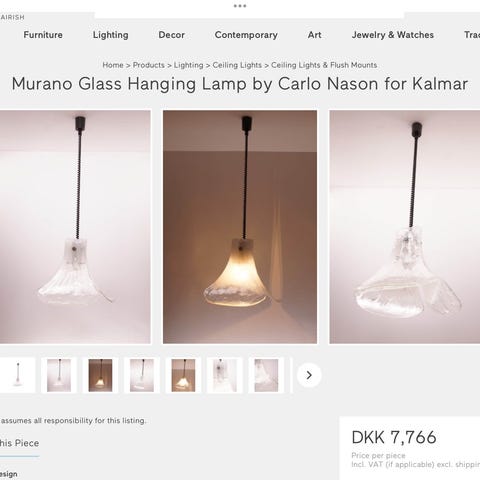Select the first white-background lamp thumbnail

[18, 375]
